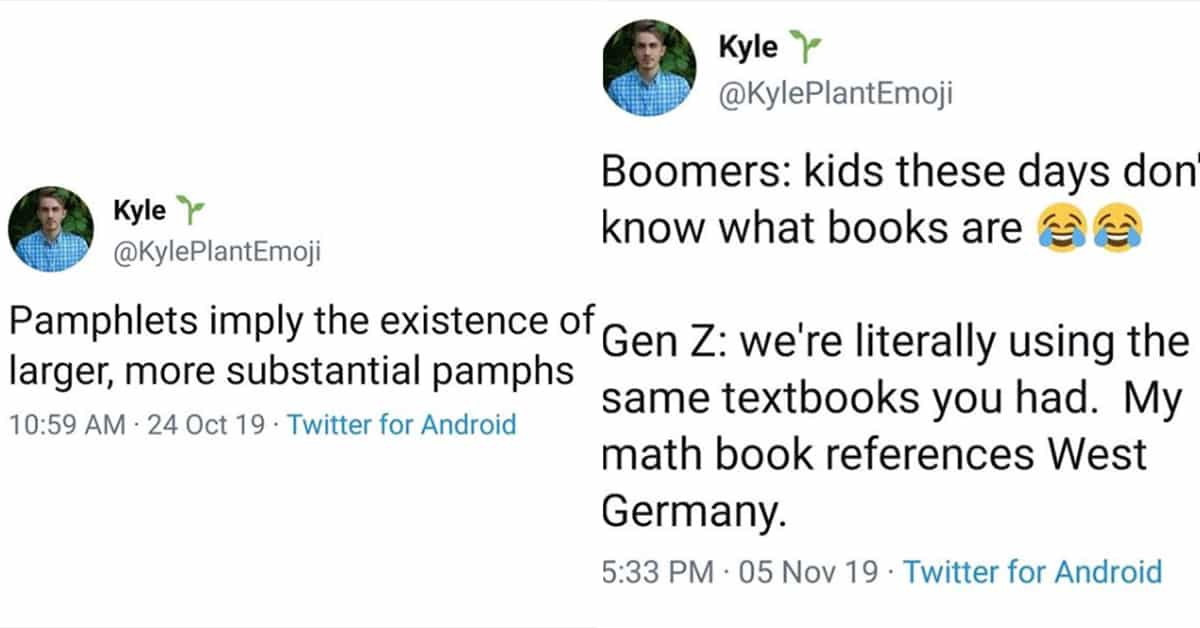Image resolution: width=1200 pixels, height=628 pixels.
Task: Open the Twitter for Android link under pamphlets tweet
Action: (x=401, y=424)
